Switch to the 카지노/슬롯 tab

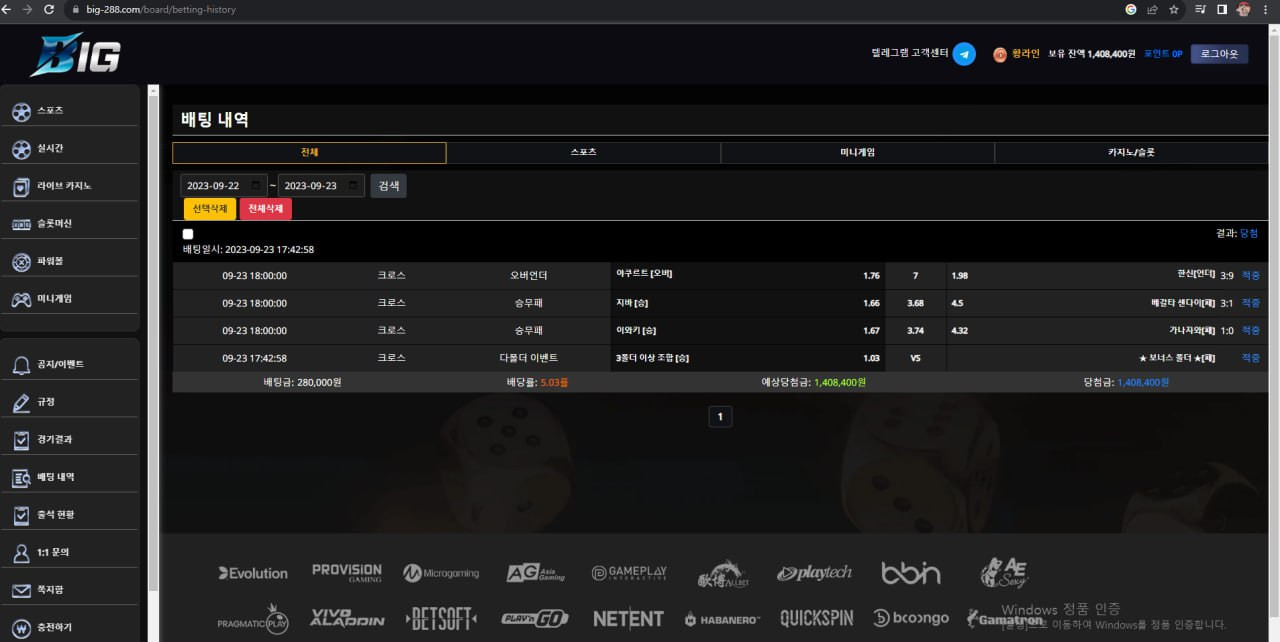click(x=1131, y=153)
